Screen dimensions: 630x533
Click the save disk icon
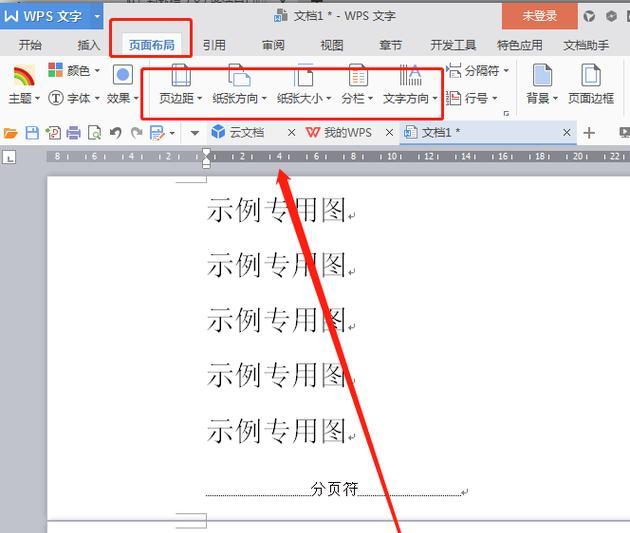32,133
